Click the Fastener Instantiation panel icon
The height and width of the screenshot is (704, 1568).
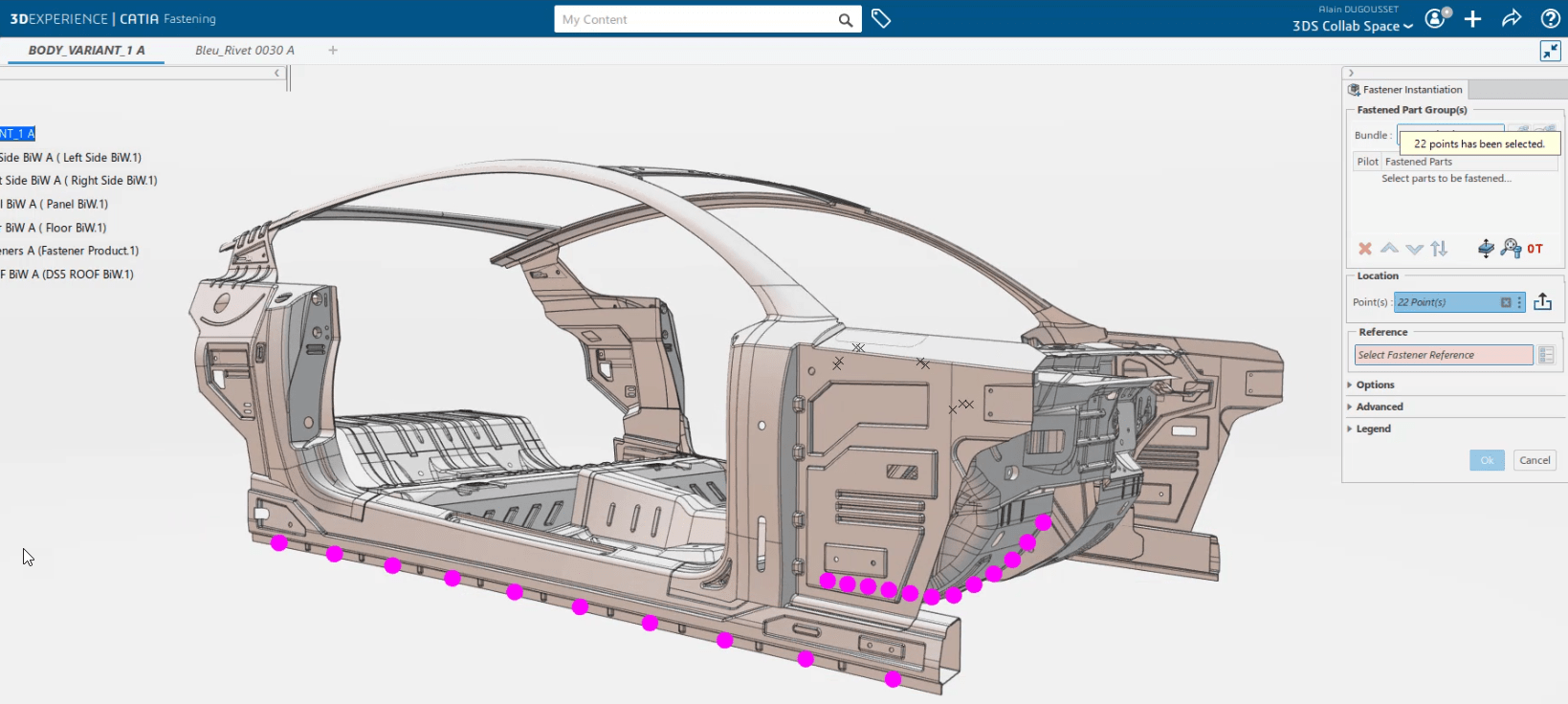[x=1354, y=90]
